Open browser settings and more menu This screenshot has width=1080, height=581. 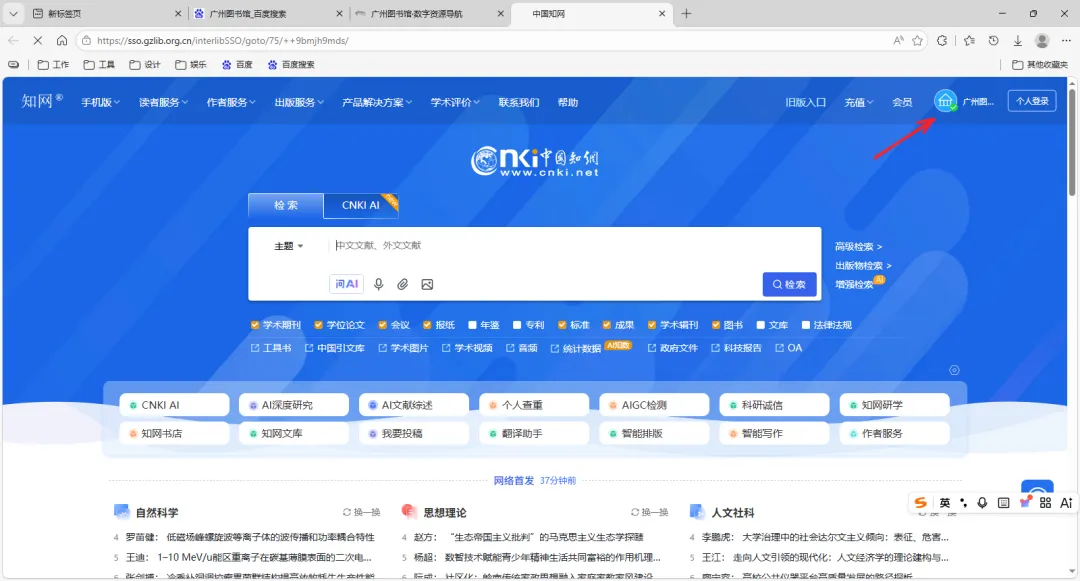(1066, 41)
